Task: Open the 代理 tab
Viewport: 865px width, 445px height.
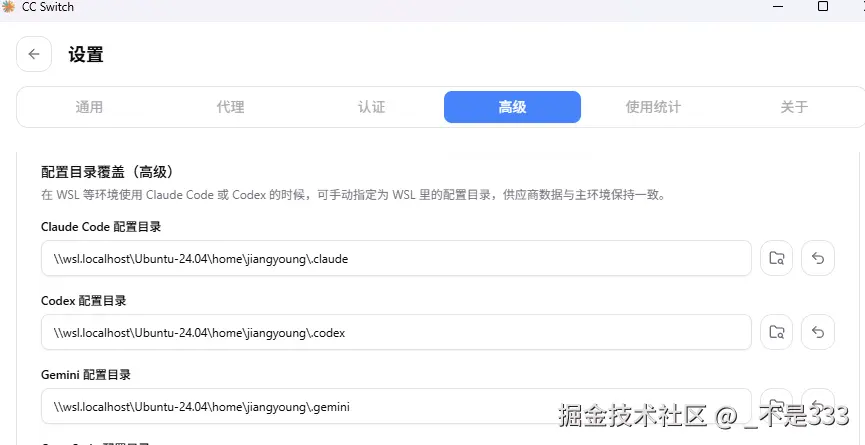Action: click(231, 107)
